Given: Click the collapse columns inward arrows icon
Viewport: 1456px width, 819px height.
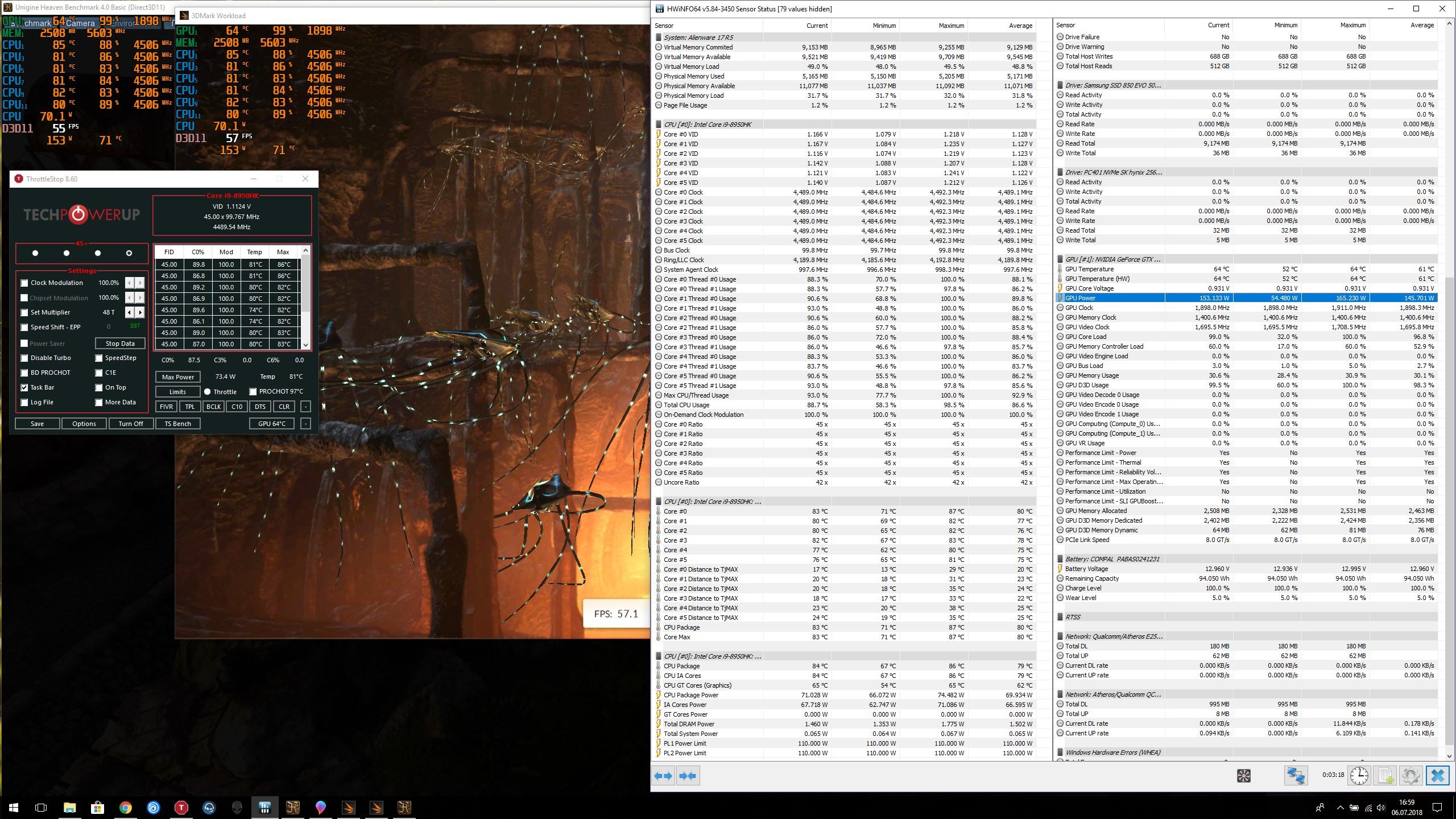Looking at the screenshot, I should click(688, 776).
